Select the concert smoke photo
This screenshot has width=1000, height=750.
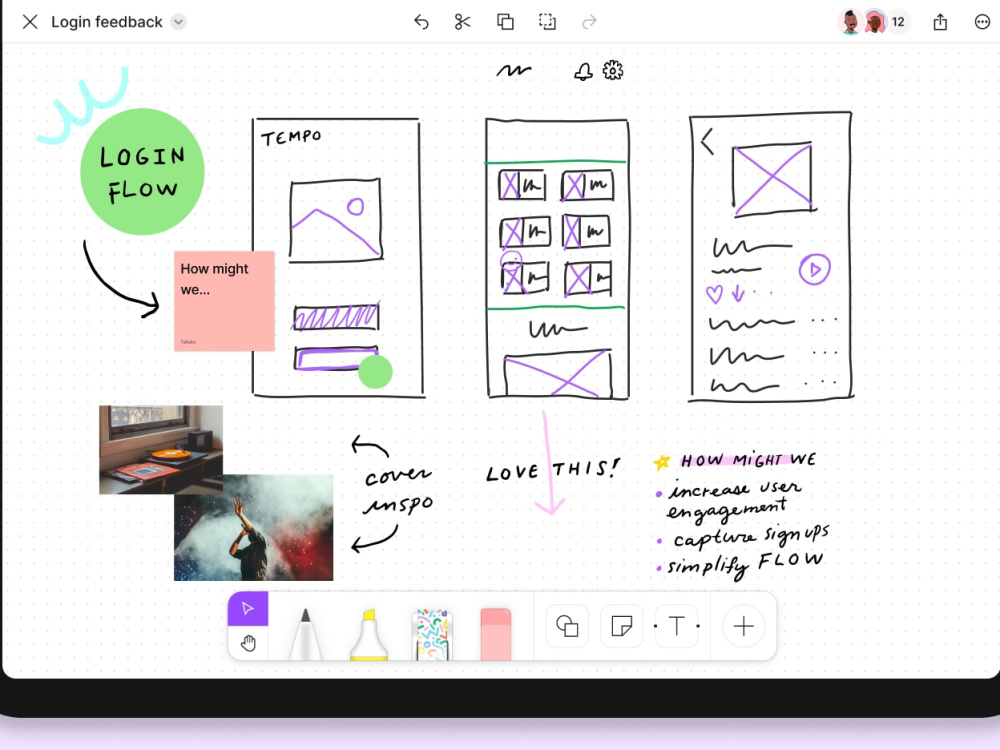click(x=253, y=527)
